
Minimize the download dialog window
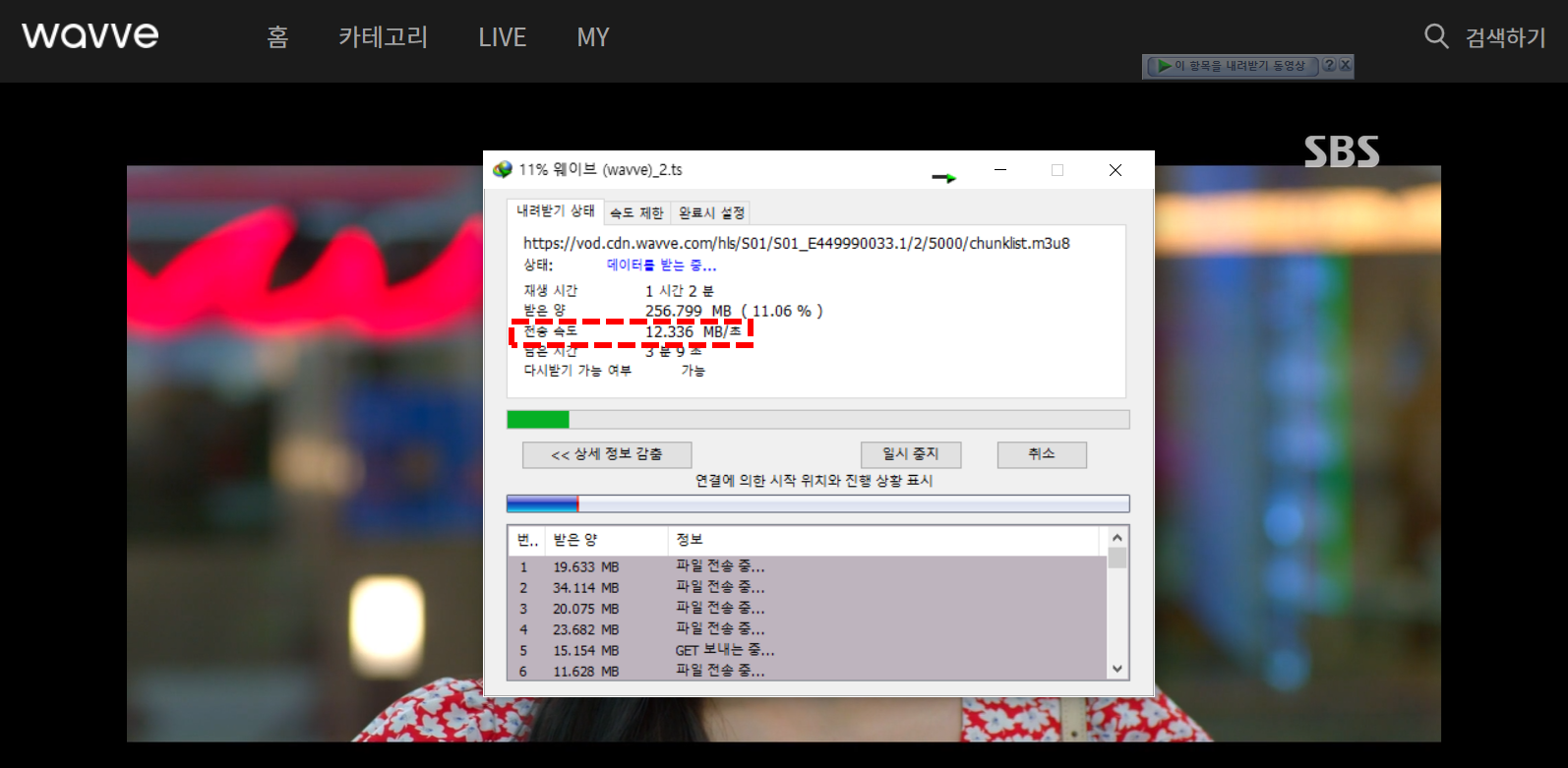(1000, 170)
